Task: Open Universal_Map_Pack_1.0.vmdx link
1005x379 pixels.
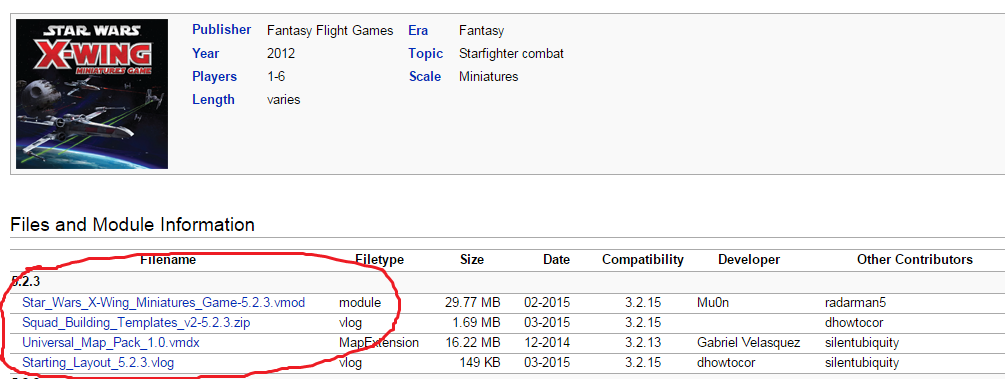Action: (x=111, y=343)
